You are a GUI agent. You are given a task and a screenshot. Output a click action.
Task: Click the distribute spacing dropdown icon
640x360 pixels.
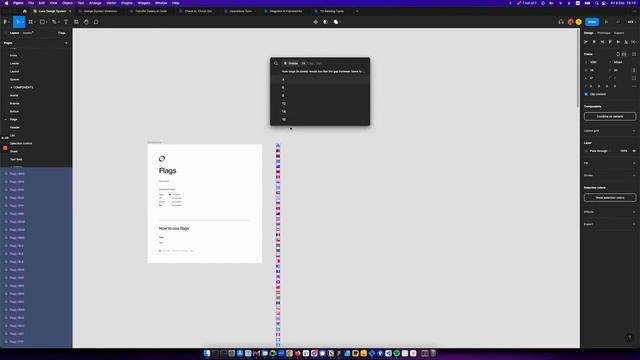point(634,42)
